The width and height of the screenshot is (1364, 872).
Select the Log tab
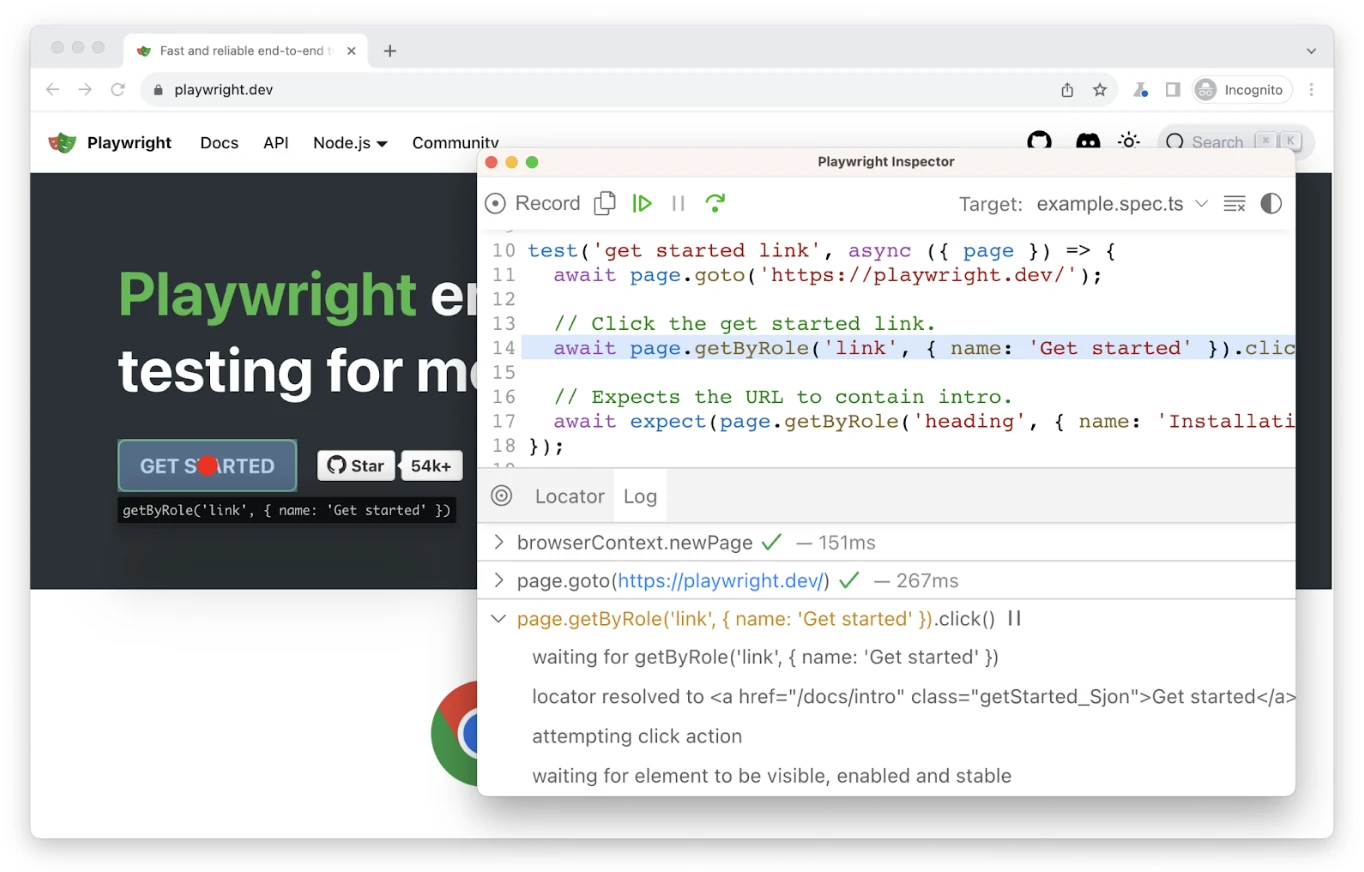click(640, 496)
